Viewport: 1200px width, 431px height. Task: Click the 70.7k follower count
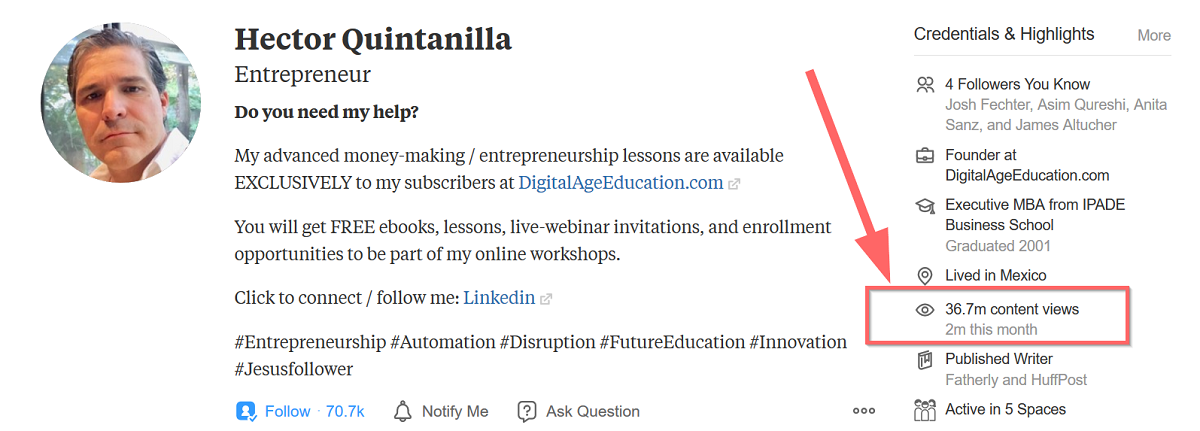tap(345, 411)
